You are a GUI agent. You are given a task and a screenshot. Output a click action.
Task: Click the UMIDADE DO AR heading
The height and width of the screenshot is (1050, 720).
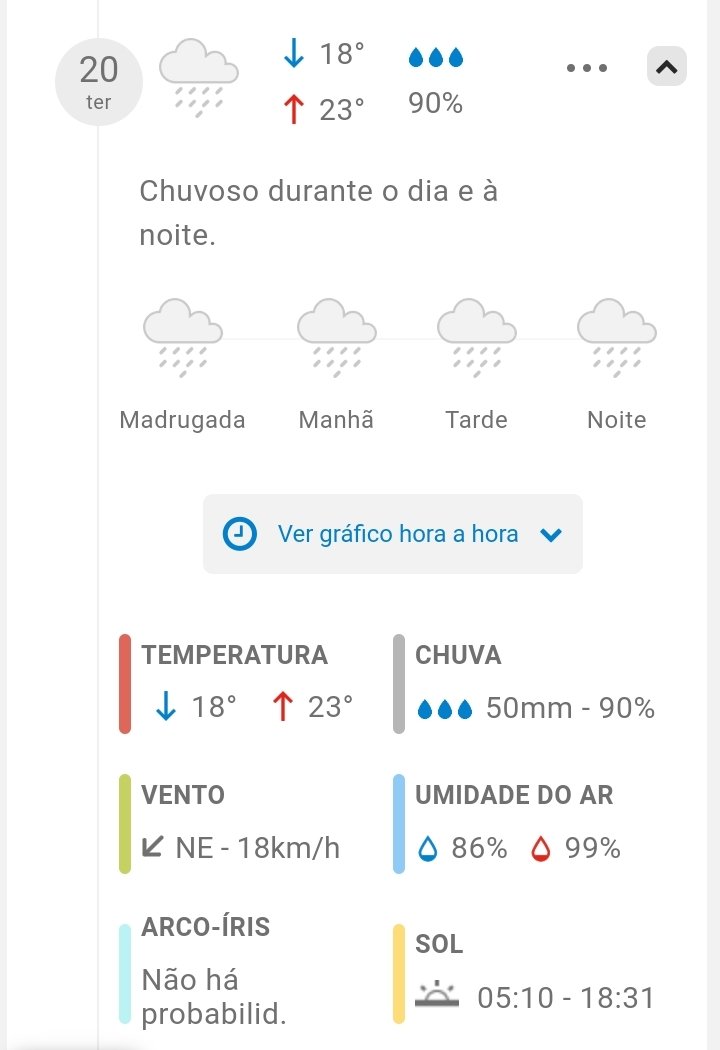514,795
